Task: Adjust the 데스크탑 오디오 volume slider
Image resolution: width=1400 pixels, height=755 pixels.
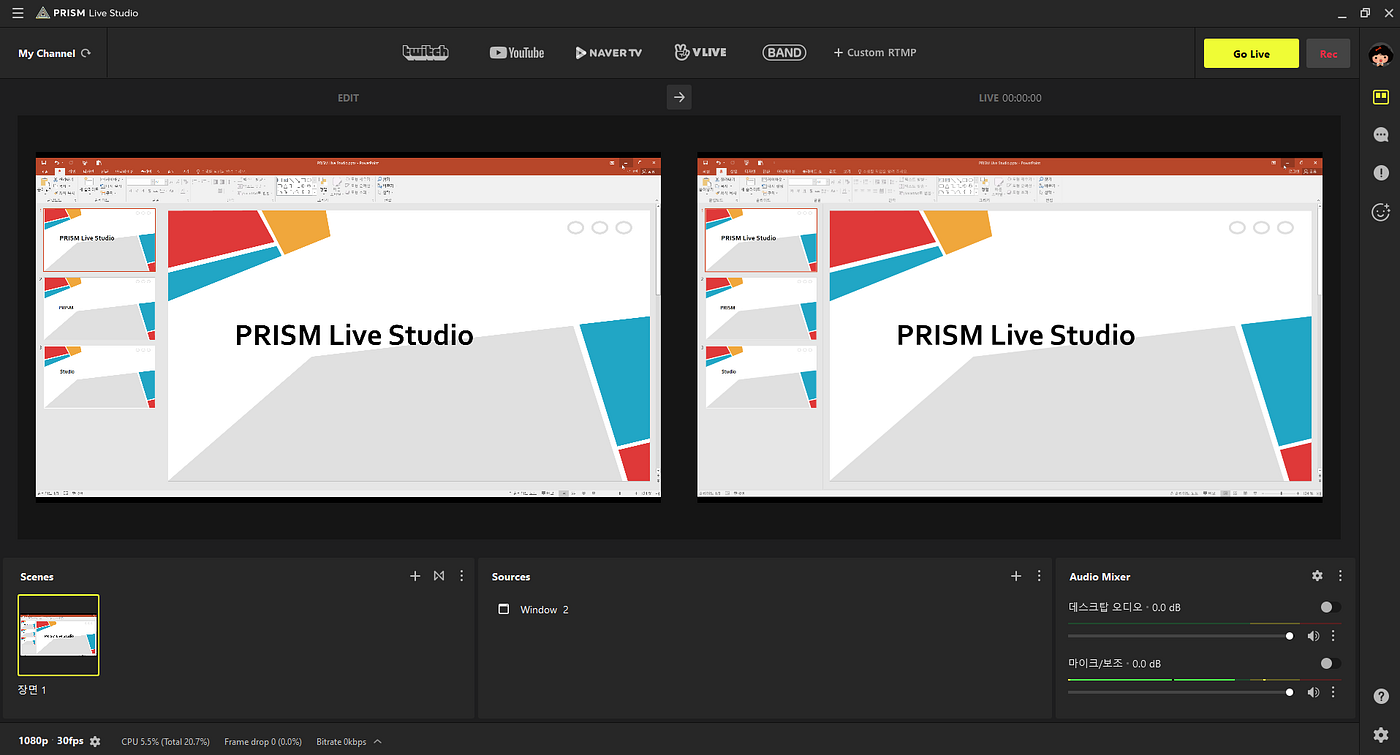Action: pos(1181,636)
